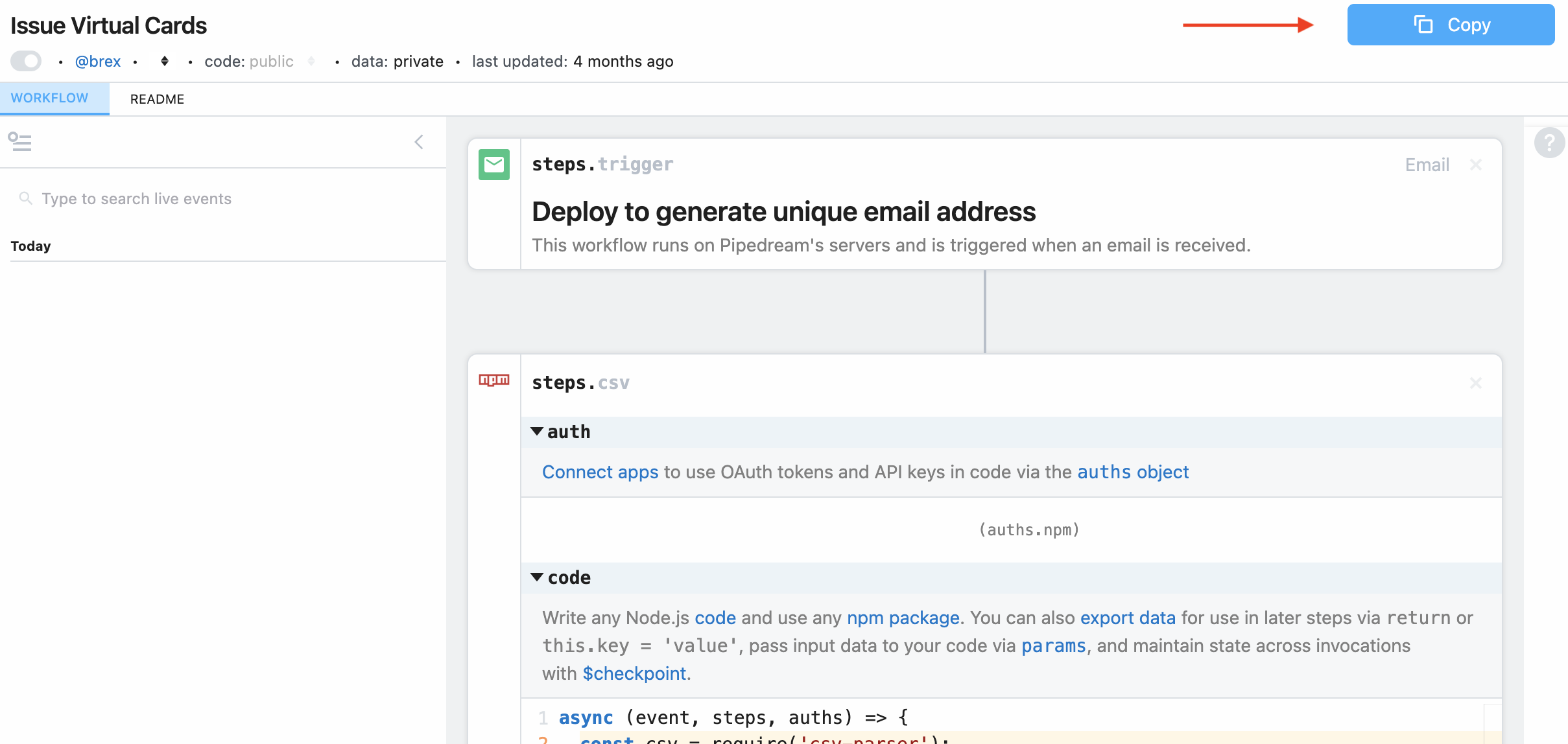Switch to the README tab

(x=157, y=99)
